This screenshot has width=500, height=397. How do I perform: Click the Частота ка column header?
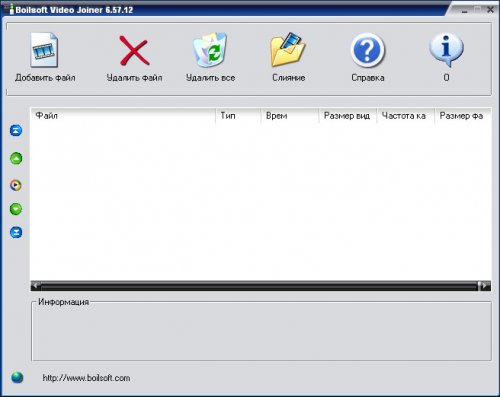click(x=405, y=116)
